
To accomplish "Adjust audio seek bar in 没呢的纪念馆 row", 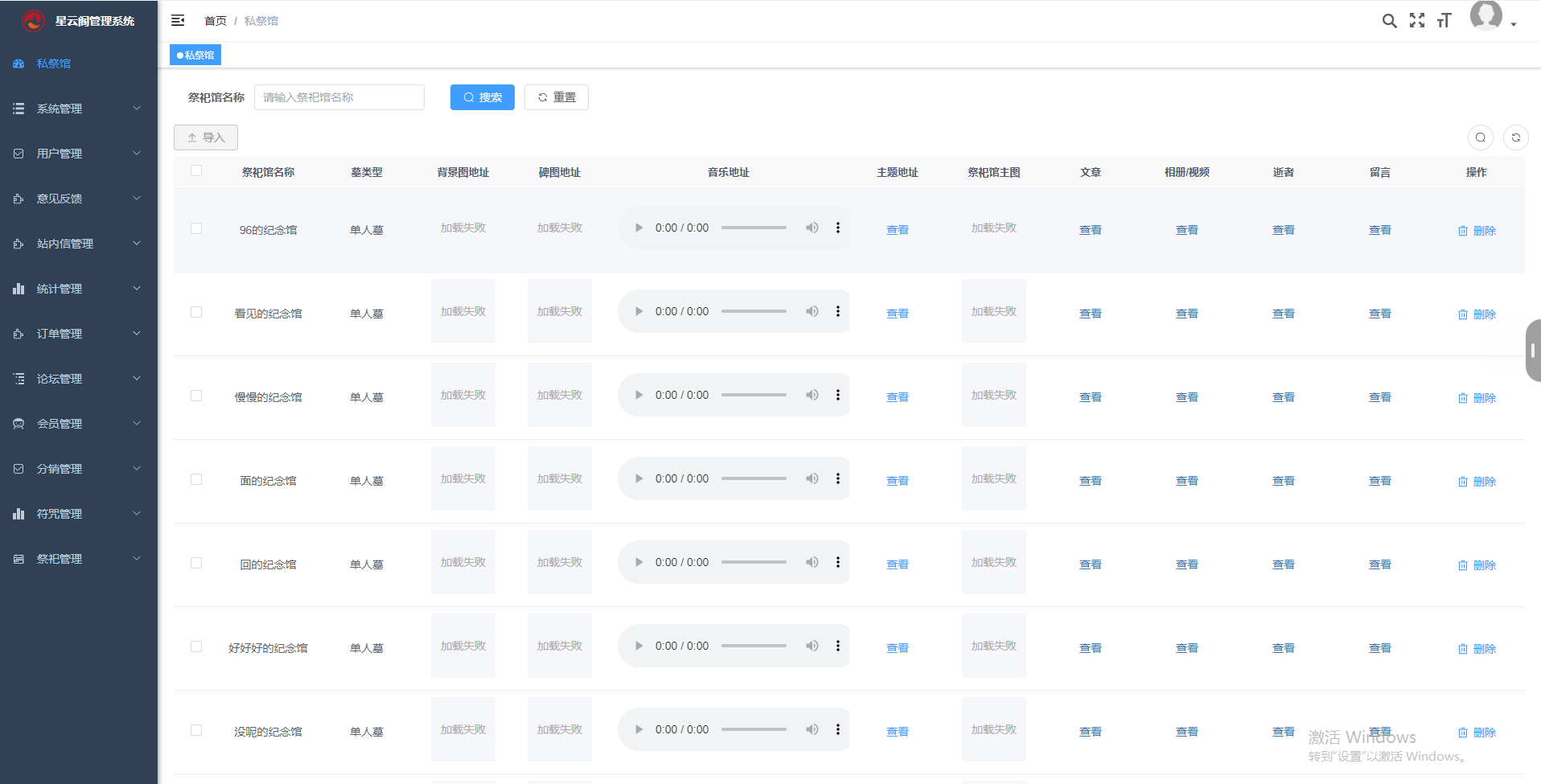I will click(x=754, y=729).
